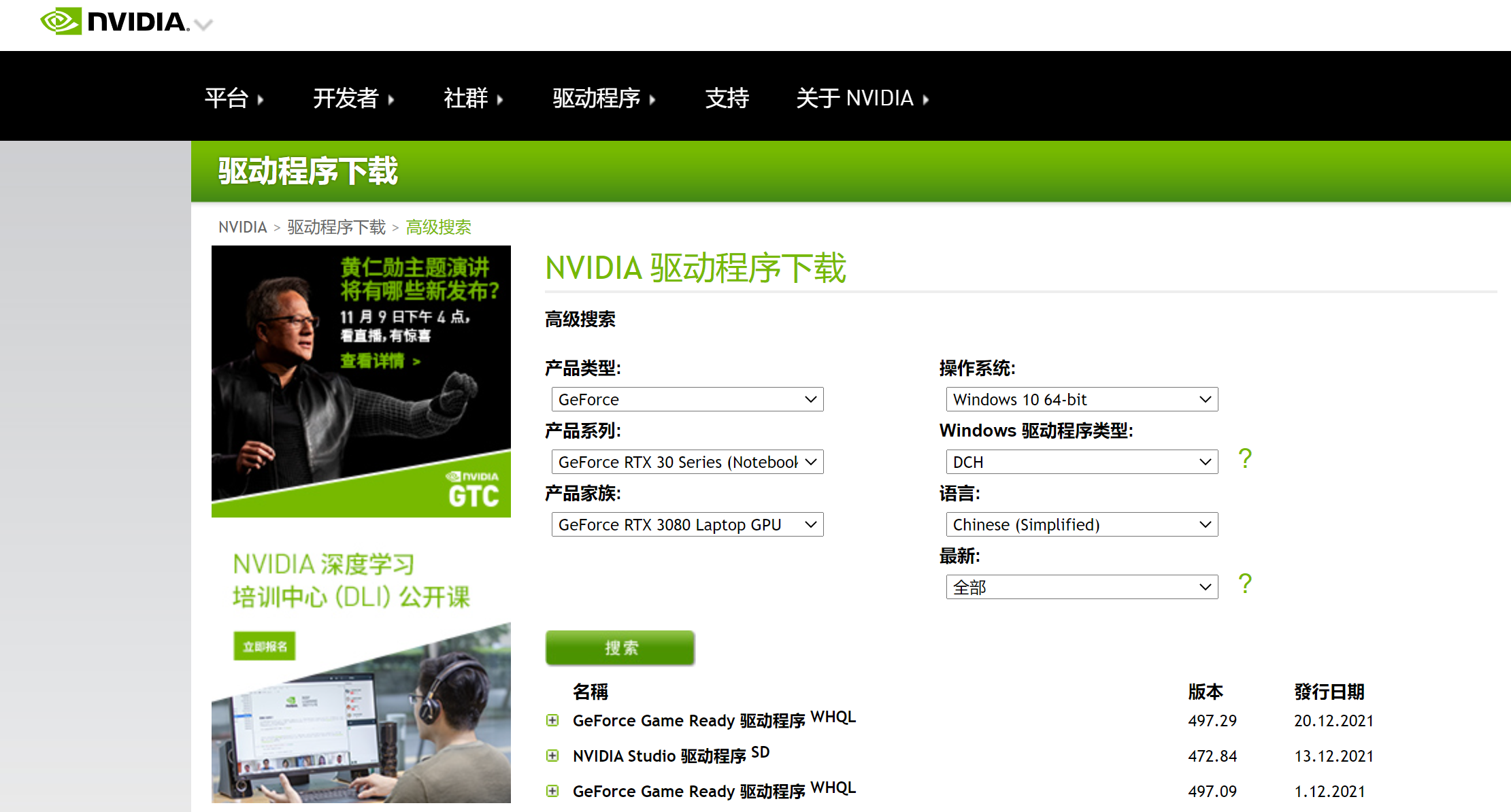Click the 高级搜索 breadcrumb link
This screenshot has height=812, width=1511.
(x=438, y=227)
